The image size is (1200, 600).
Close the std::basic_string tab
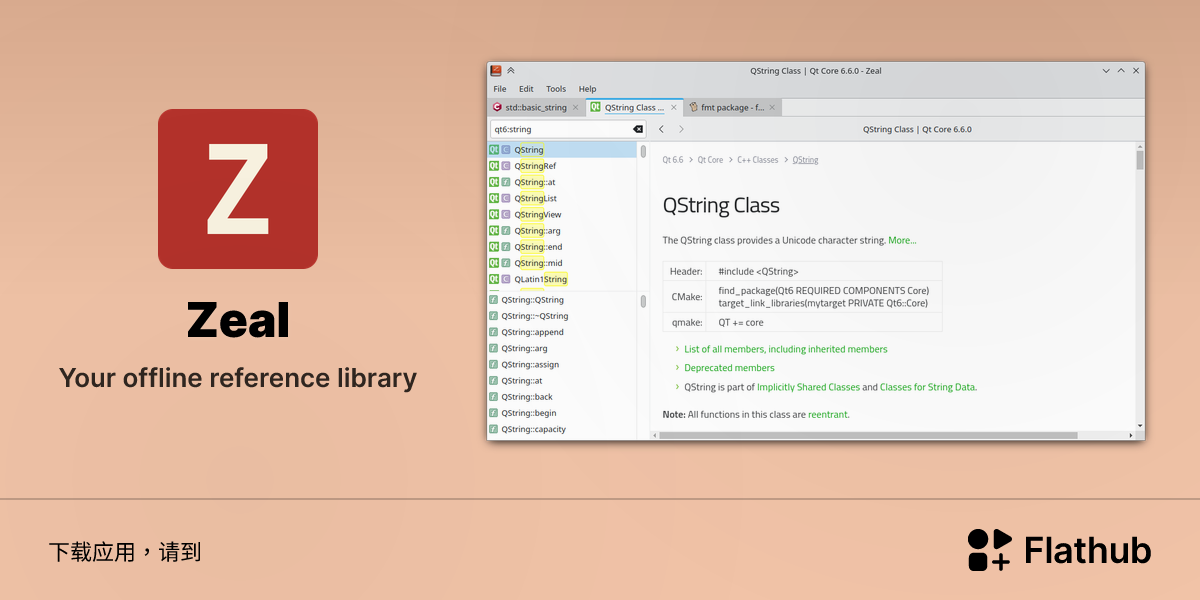[x=575, y=107]
